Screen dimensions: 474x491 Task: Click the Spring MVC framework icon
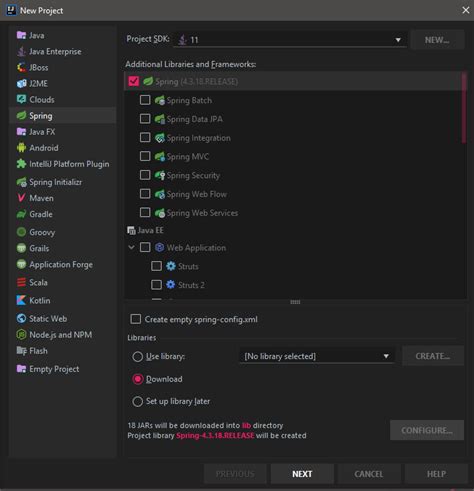[160, 157]
